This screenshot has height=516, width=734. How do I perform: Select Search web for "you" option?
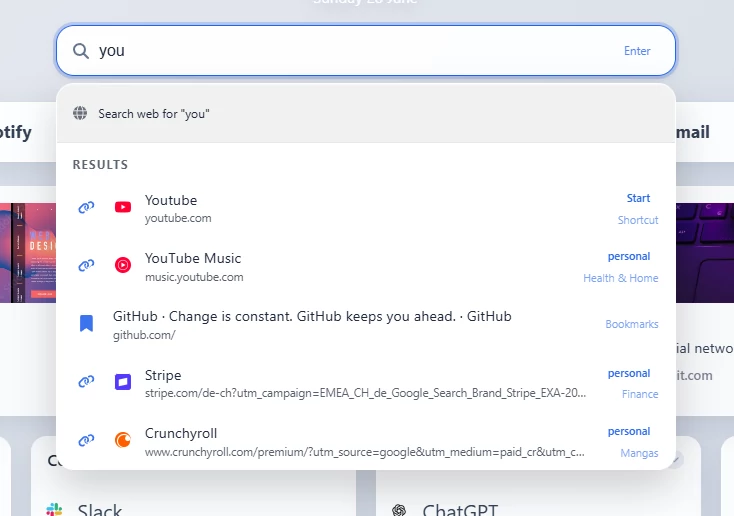(366, 113)
